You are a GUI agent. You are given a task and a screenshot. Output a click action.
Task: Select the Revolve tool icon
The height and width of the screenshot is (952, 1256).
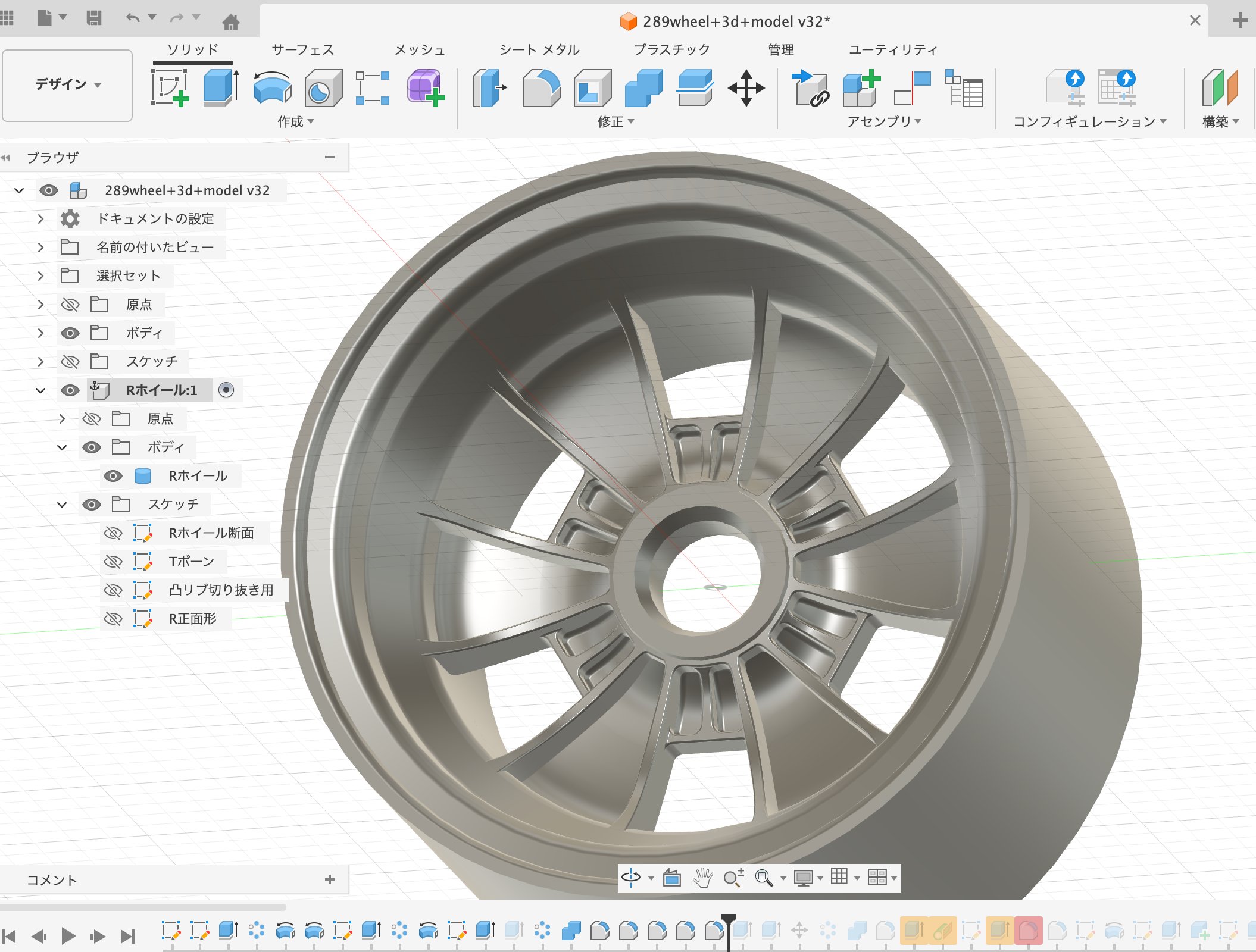[272, 88]
